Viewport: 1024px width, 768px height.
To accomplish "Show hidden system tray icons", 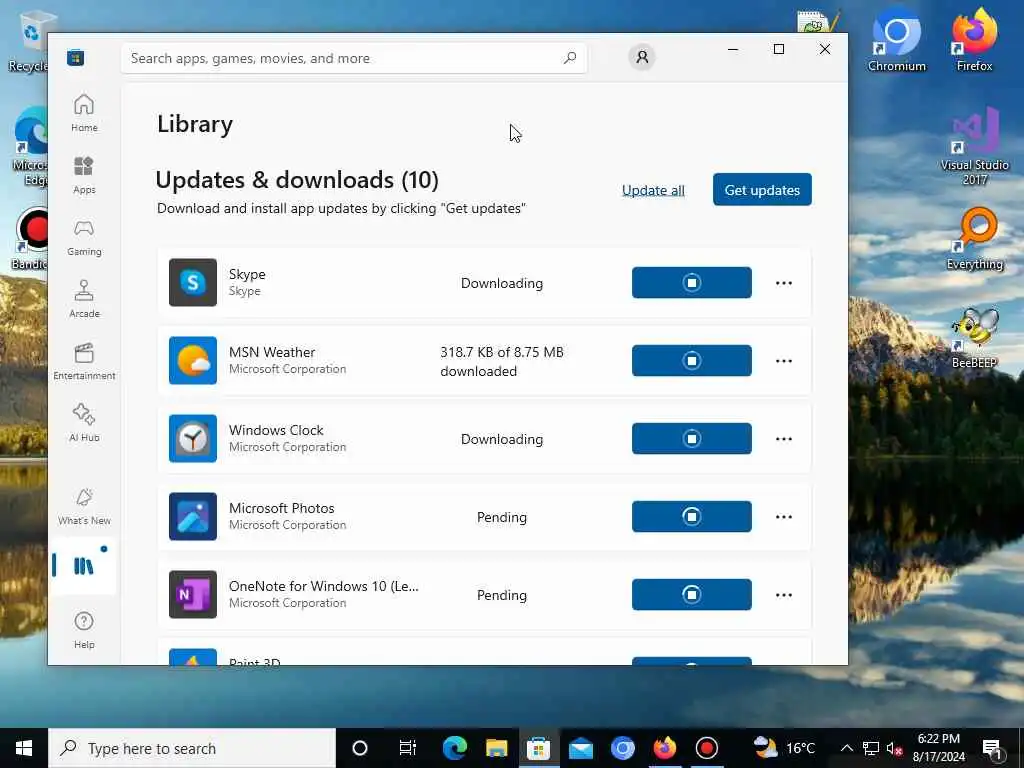I will tap(846, 748).
